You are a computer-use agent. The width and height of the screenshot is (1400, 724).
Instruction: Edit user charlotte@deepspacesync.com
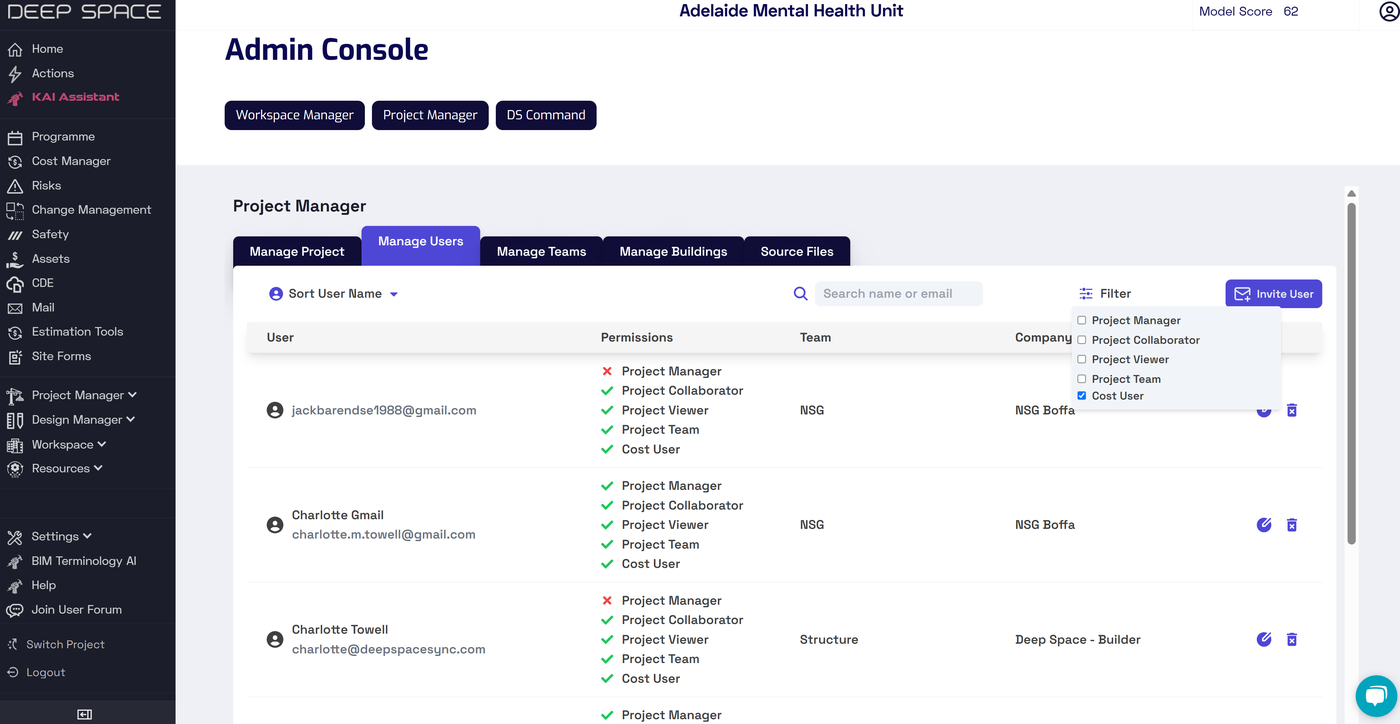[1264, 639]
